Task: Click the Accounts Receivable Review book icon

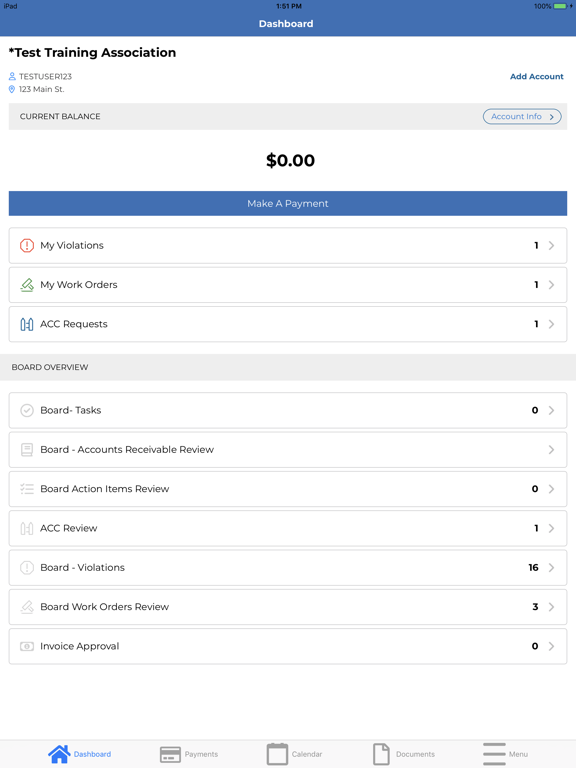Action: pyautogui.click(x=27, y=450)
